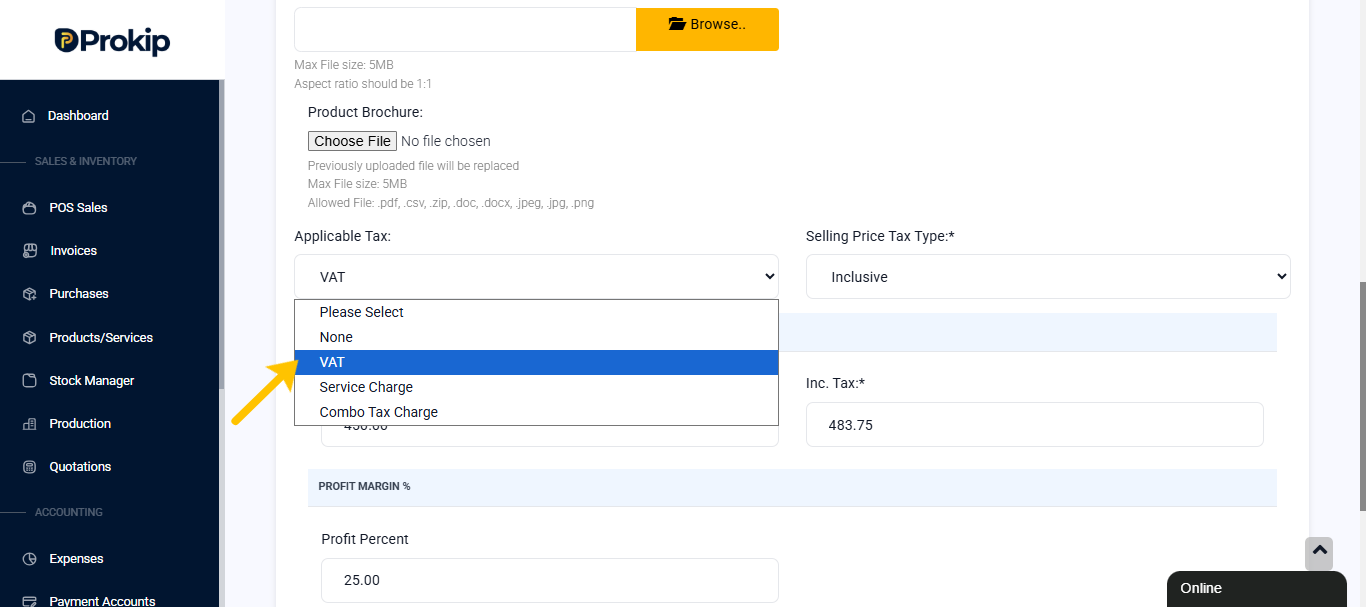Click the Prokip logo

[112, 40]
